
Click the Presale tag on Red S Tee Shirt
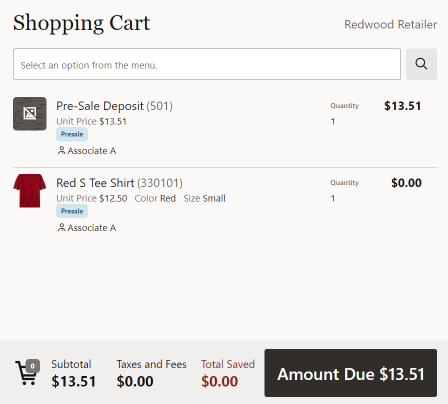coord(72,211)
